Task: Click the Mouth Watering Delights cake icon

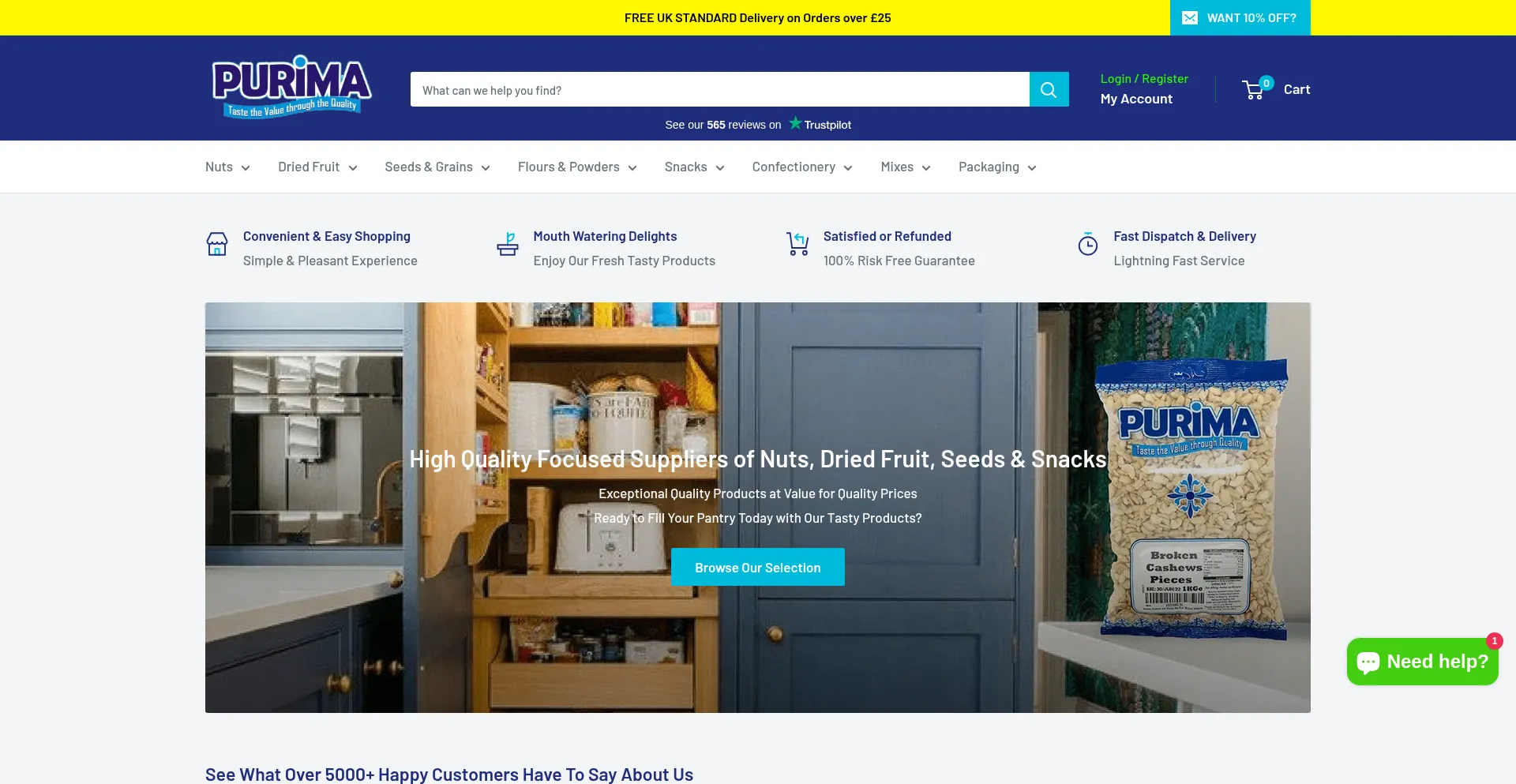Action: pos(508,244)
